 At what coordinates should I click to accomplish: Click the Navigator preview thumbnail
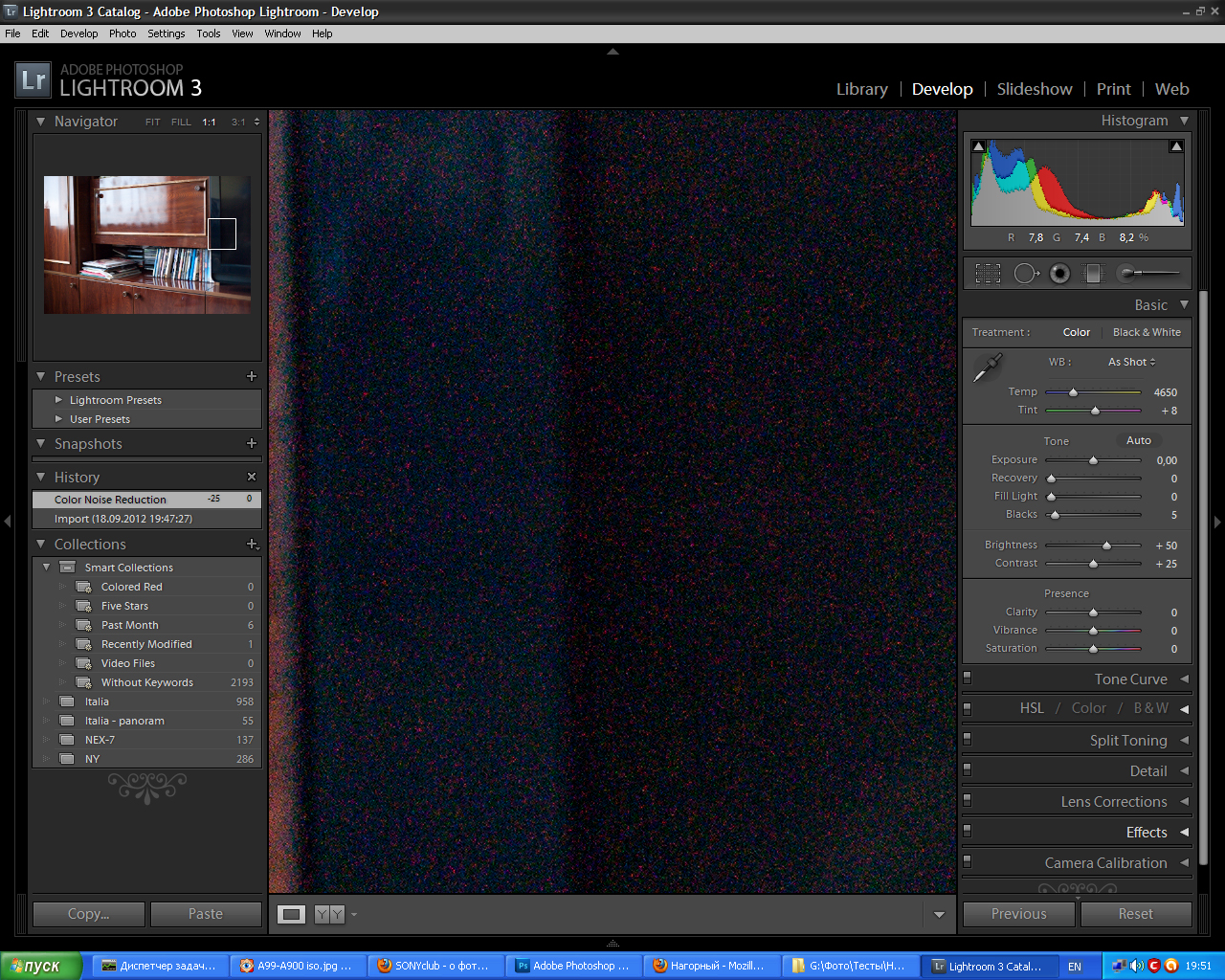tap(147, 245)
